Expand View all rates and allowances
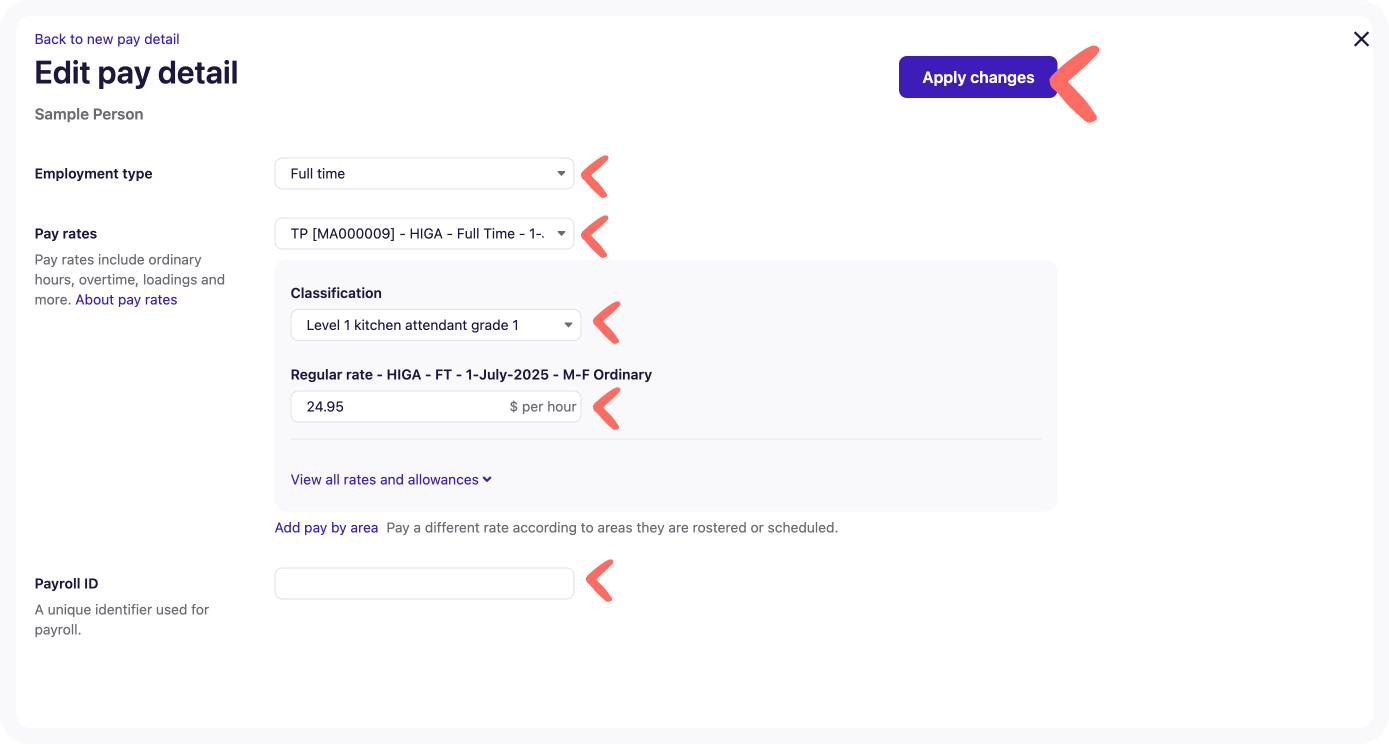The image size is (1389, 744). pyautogui.click(x=384, y=480)
